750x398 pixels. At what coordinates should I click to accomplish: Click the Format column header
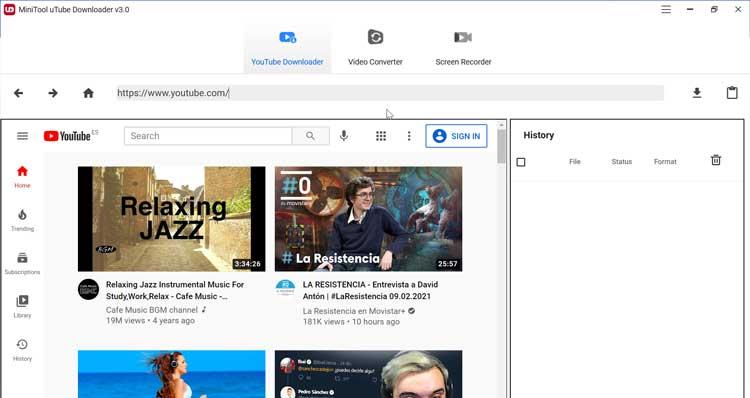pyautogui.click(x=665, y=162)
